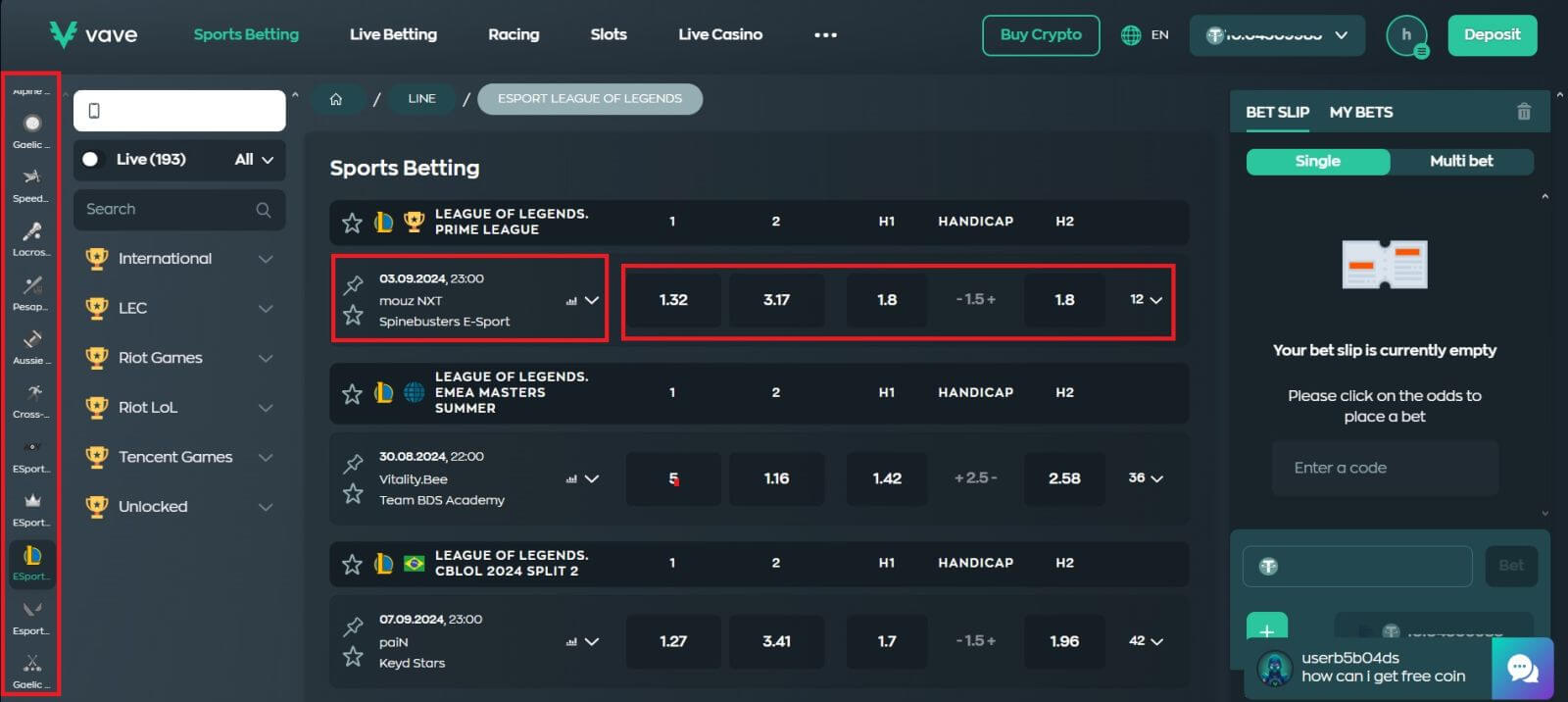The image size is (1568, 702).
Task: Open the user avatar 'h' profile
Action: click(x=1406, y=35)
